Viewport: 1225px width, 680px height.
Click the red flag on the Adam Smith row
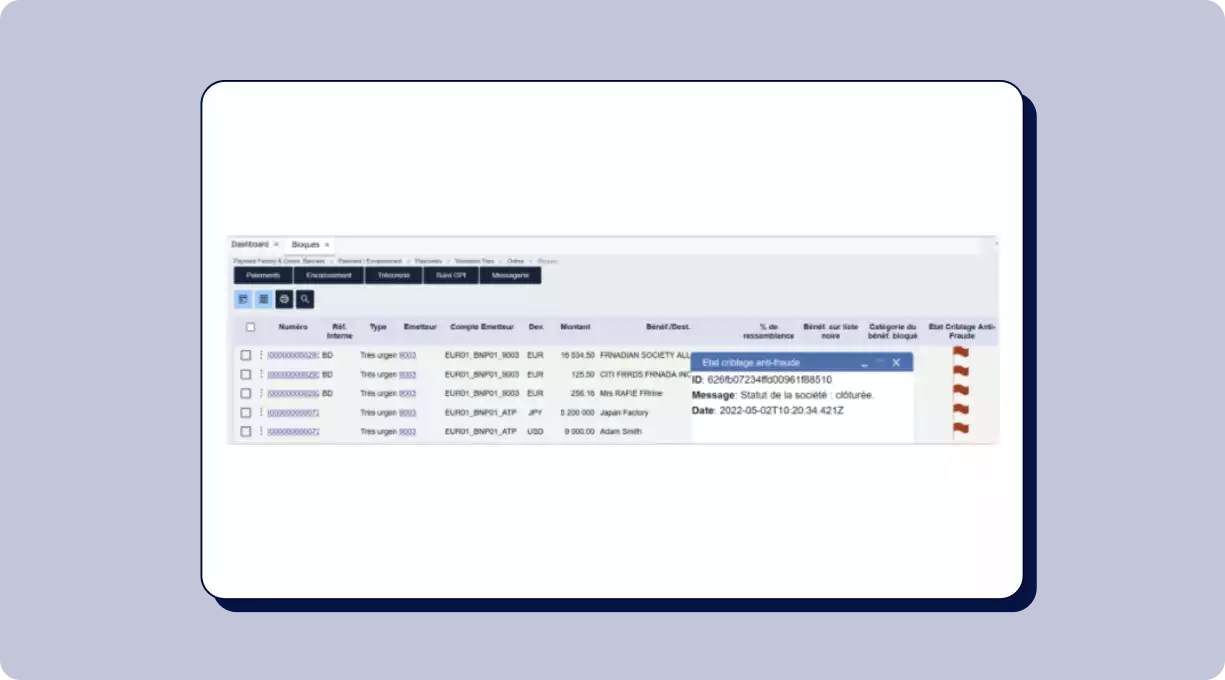click(x=961, y=429)
